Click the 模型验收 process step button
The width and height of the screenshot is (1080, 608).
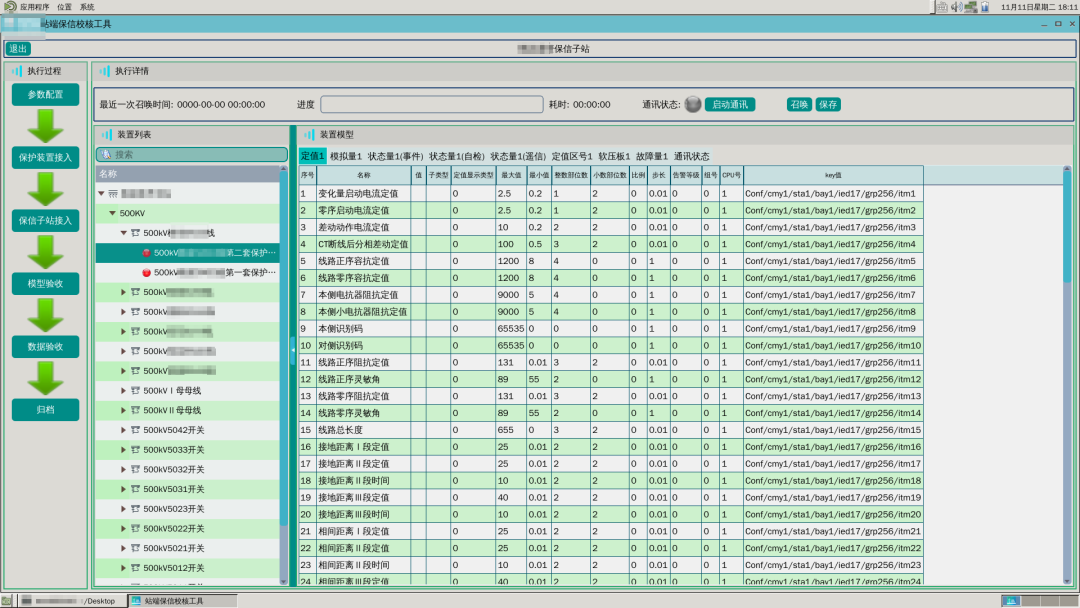point(45,283)
